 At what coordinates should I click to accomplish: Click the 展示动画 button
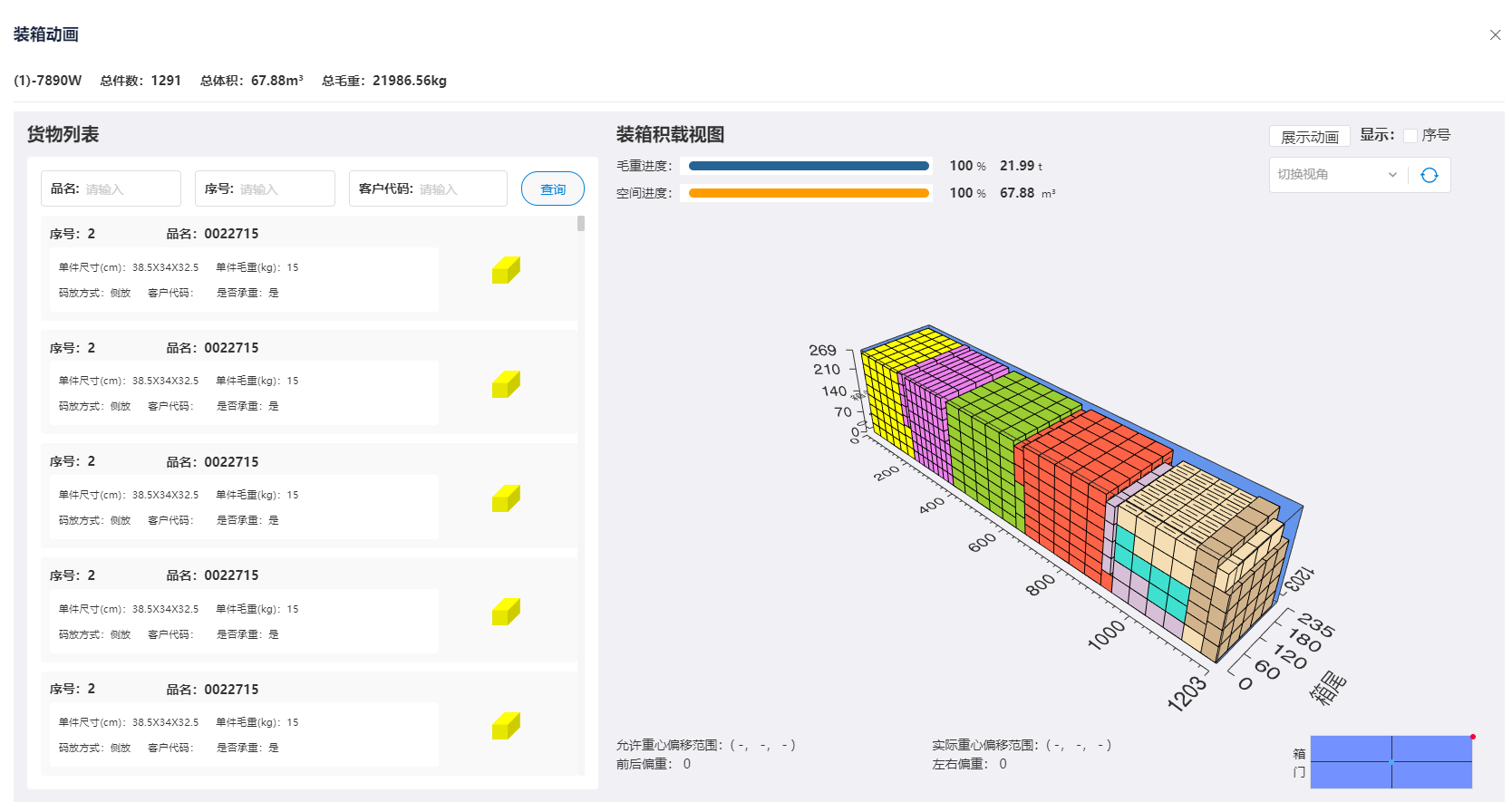pos(1310,137)
